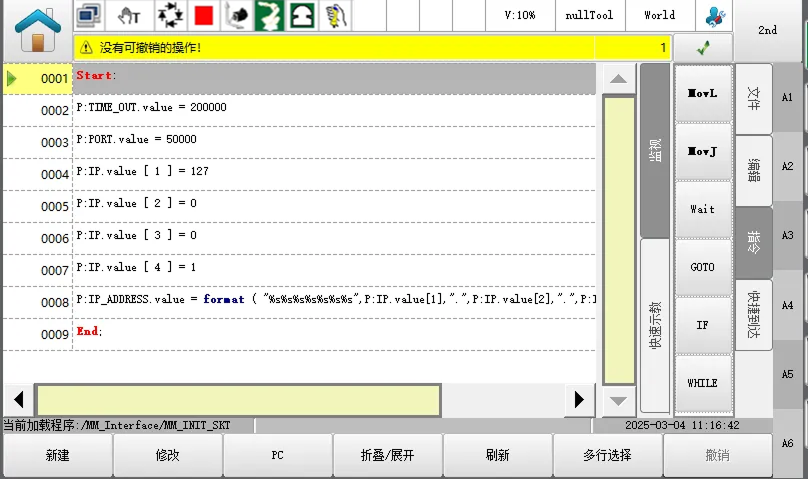This screenshot has height=479, width=808.
Task: Click the 多行选择 button
Action: (608, 455)
